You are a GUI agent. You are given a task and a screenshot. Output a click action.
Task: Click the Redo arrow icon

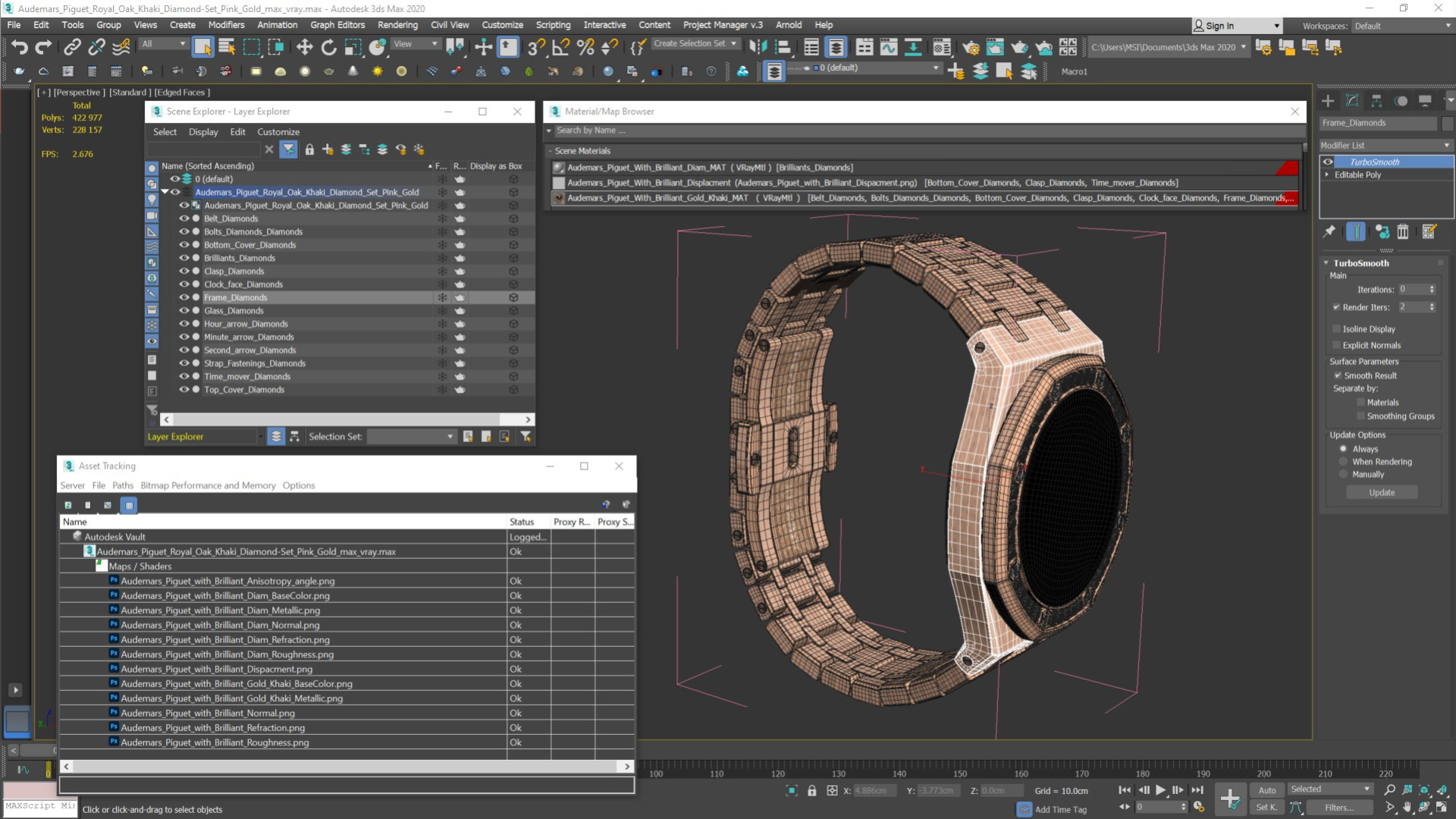[44, 47]
